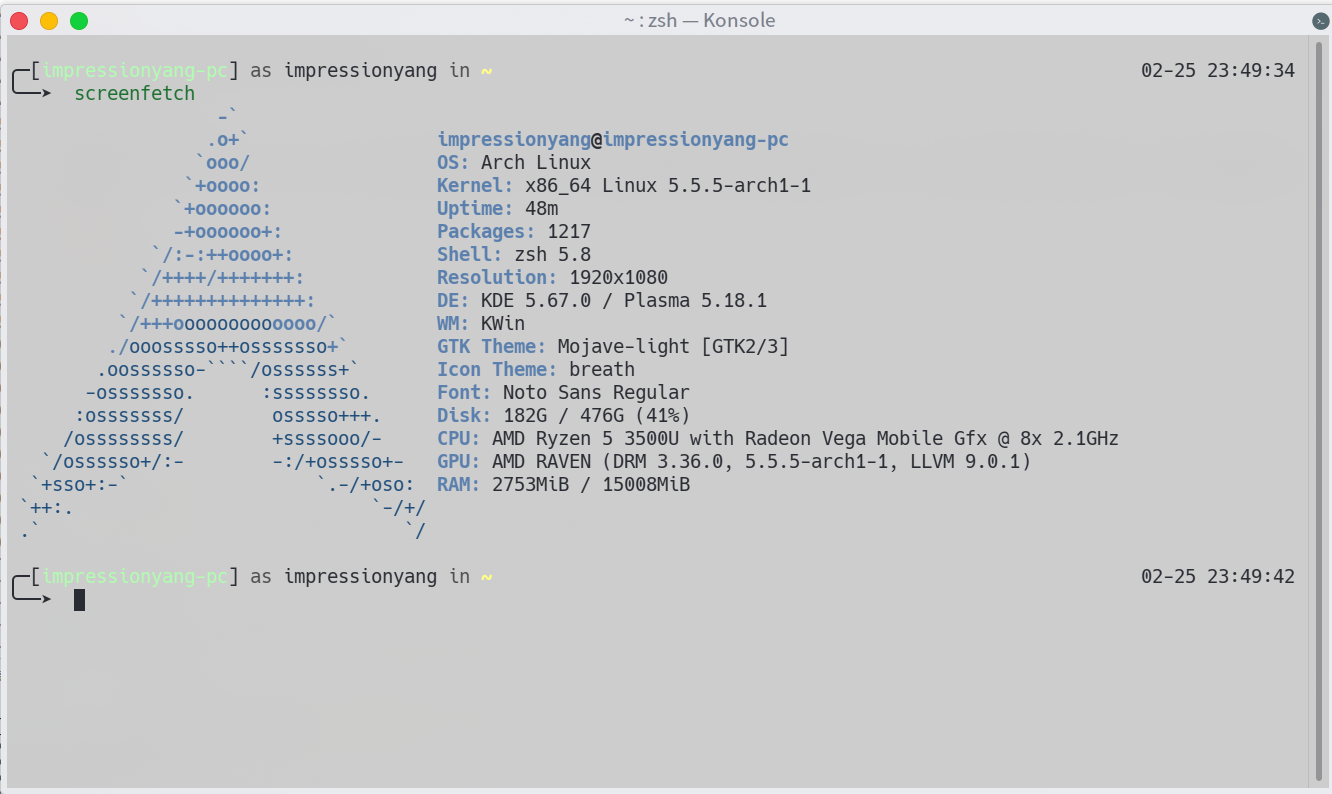Click the 'Packages: 1217' line

pyautogui.click(x=514, y=232)
